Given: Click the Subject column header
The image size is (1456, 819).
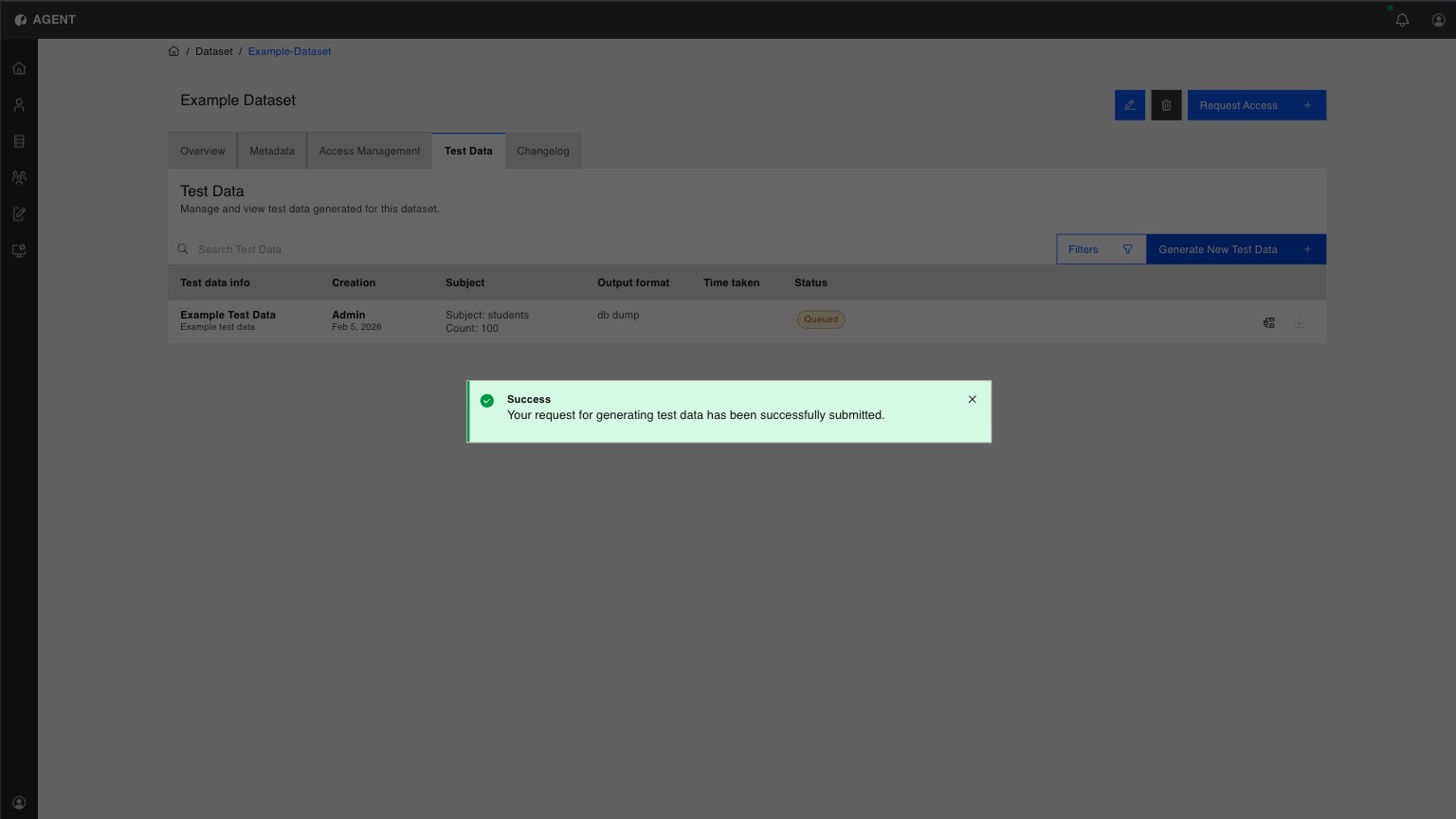Looking at the screenshot, I should pyautogui.click(x=465, y=282).
